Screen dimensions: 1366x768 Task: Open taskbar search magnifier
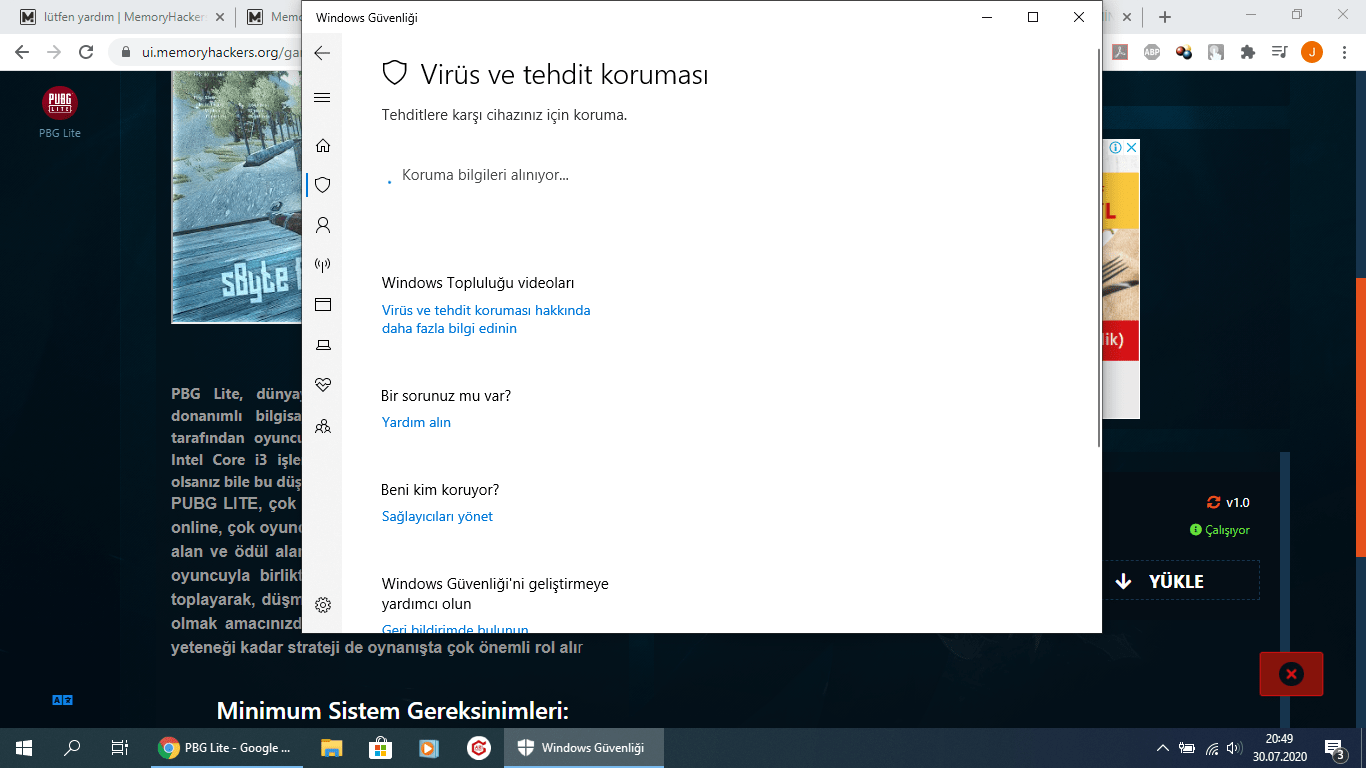pyautogui.click(x=72, y=747)
